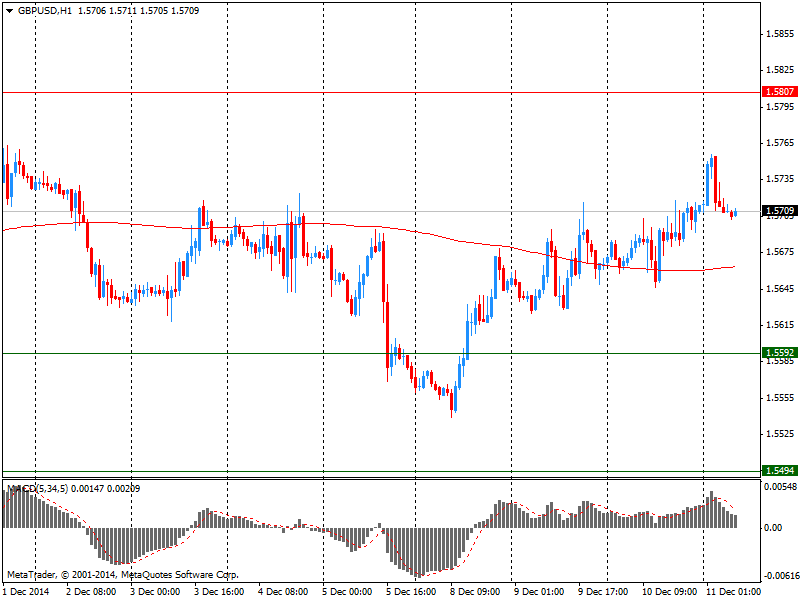Click the 1.5825 price scale value

(x=780, y=69)
